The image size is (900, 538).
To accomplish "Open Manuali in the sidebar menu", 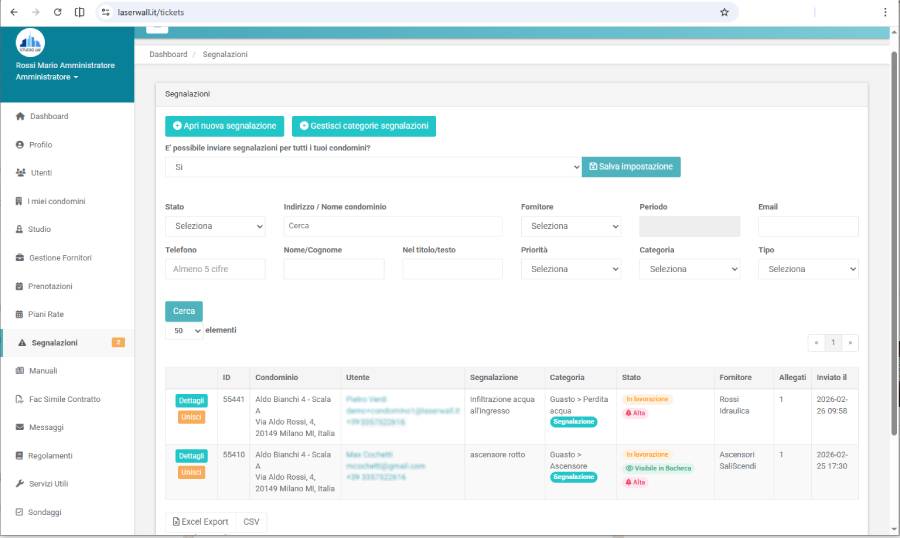I will coord(43,371).
